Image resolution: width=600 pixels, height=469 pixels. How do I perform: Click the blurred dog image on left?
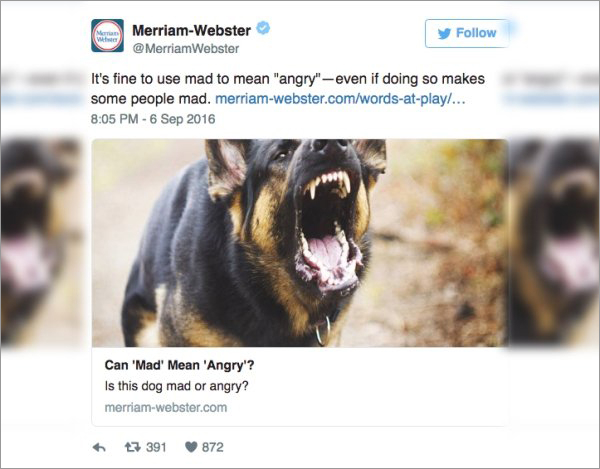[41, 243]
